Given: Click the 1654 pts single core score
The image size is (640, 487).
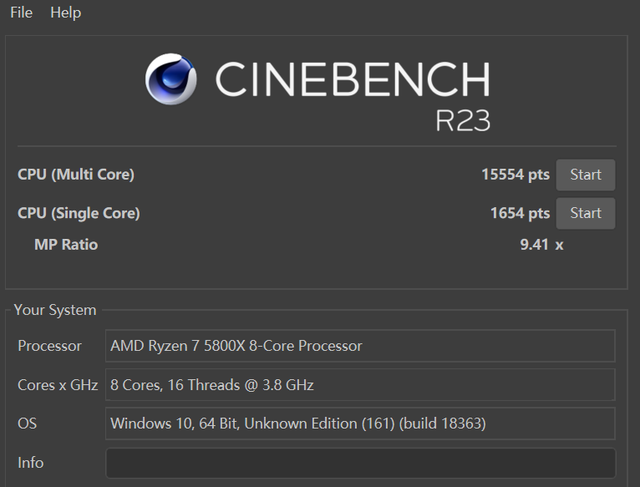Looking at the screenshot, I should pyautogui.click(x=519, y=213).
